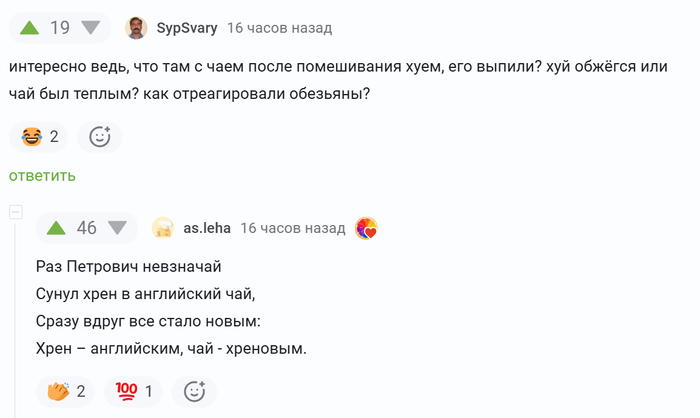The height and width of the screenshot is (418, 700).
Task: Click the rating count 46
Action: pos(87,228)
